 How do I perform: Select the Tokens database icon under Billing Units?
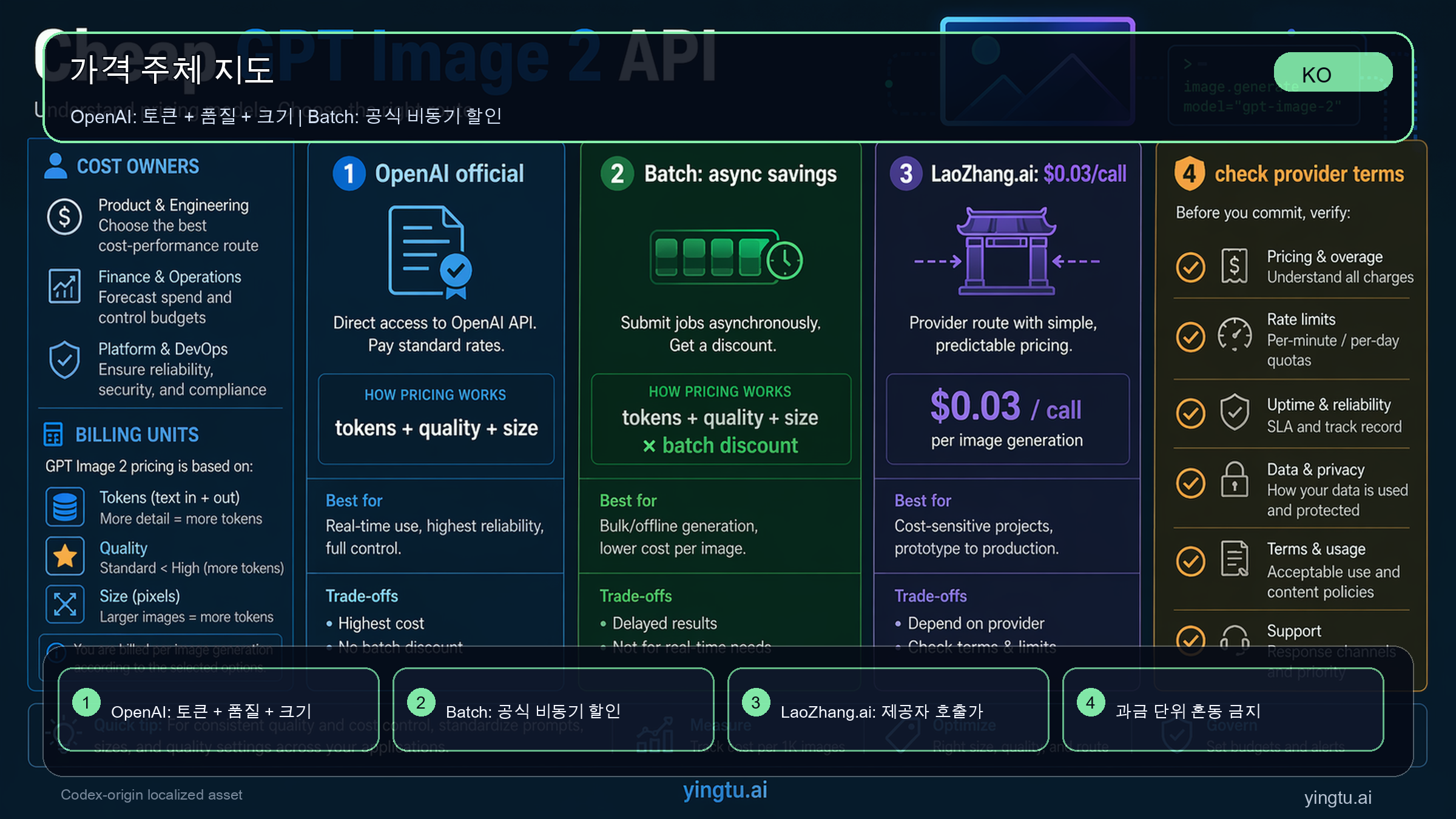pos(65,507)
